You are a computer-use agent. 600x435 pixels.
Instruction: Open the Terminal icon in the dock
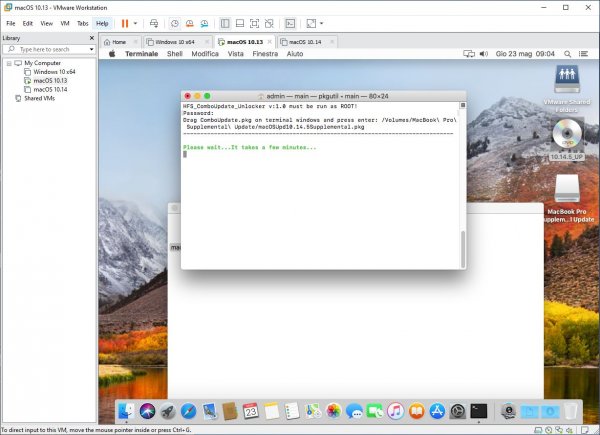pyautogui.click(x=480, y=410)
